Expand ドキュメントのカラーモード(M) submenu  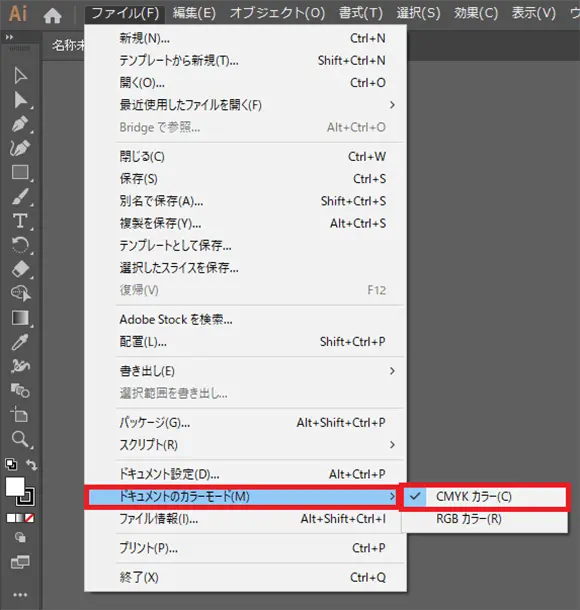243,496
